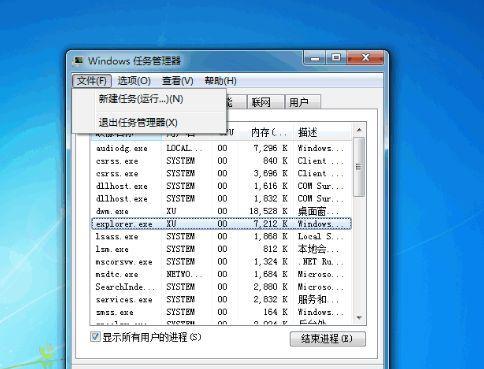Click the 18,528 K memory value

pyautogui.click(x=268, y=211)
